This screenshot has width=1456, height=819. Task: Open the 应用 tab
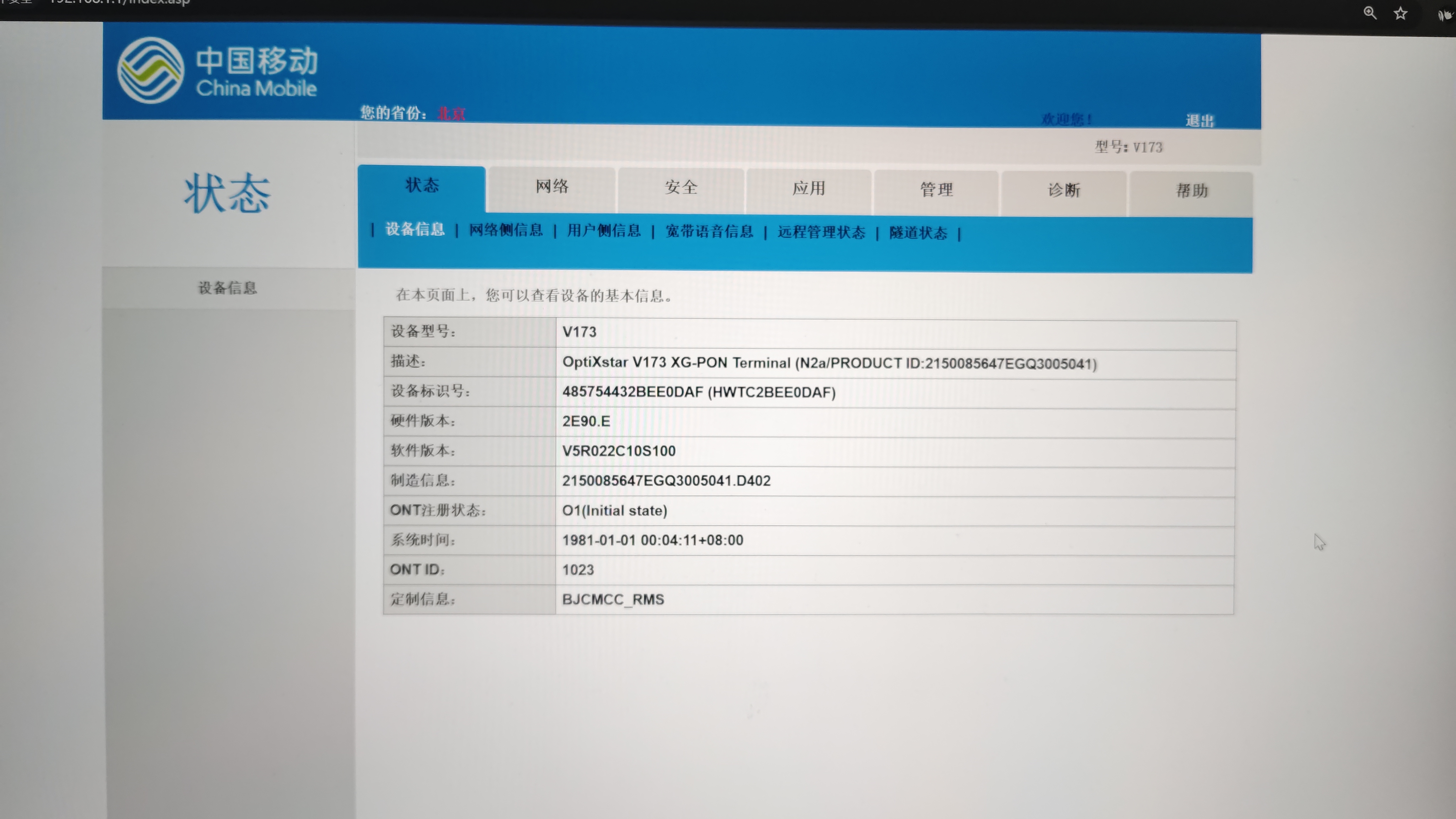coord(809,189)
